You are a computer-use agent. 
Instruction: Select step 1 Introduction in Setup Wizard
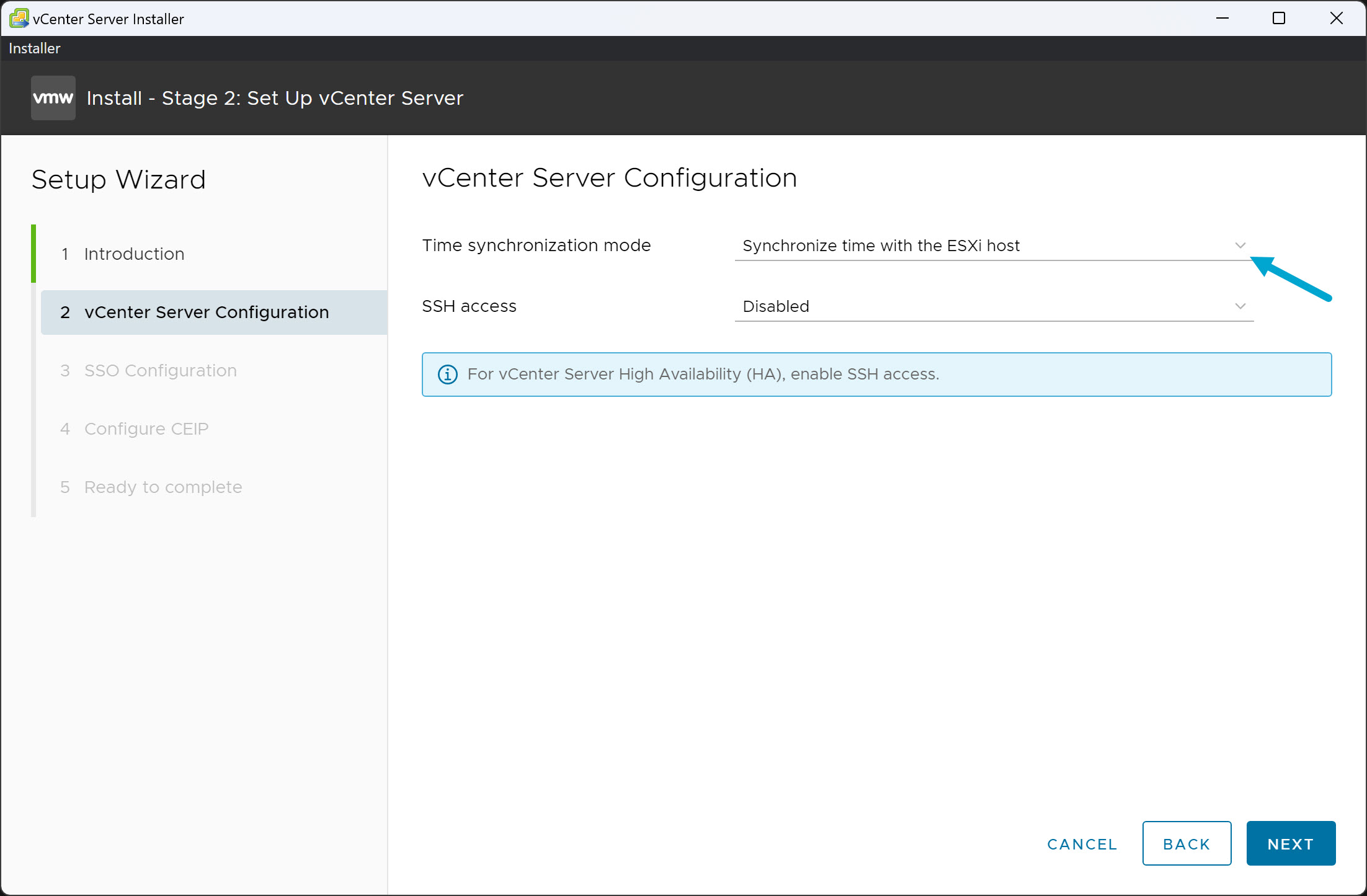tap(134, 254)
